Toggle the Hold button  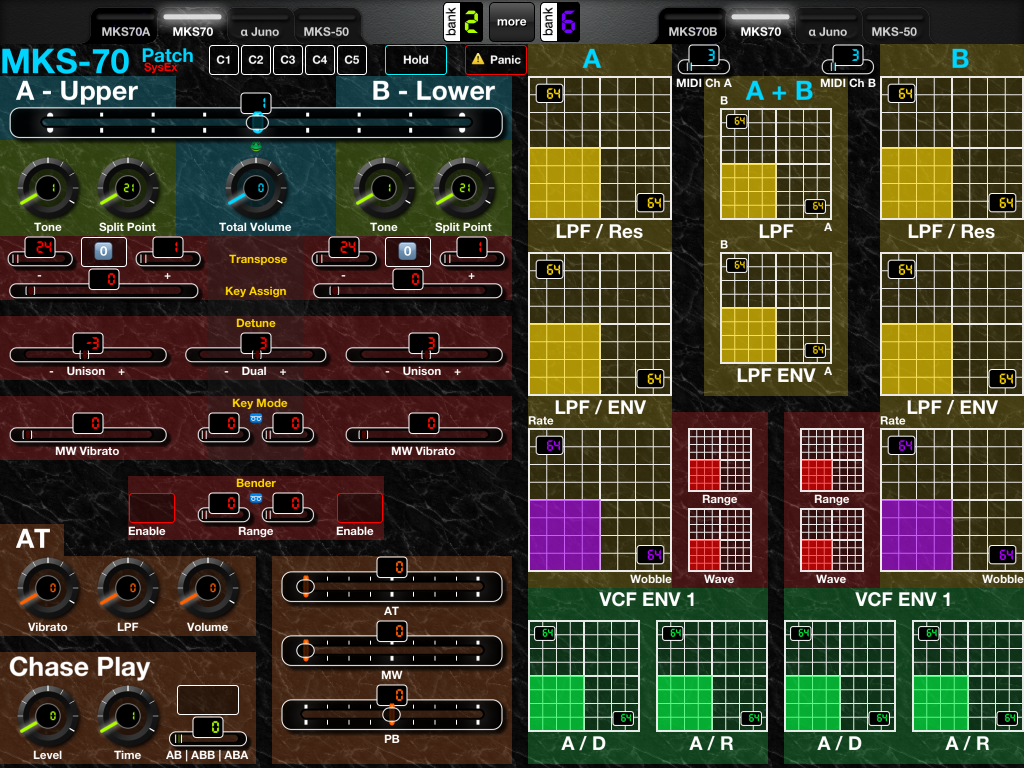tap(416, 59)
